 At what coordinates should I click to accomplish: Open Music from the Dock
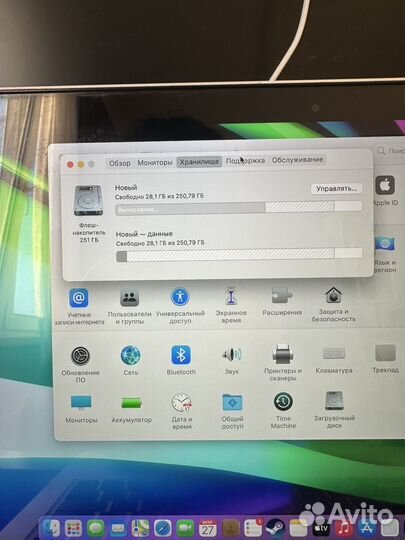[343, 528]
